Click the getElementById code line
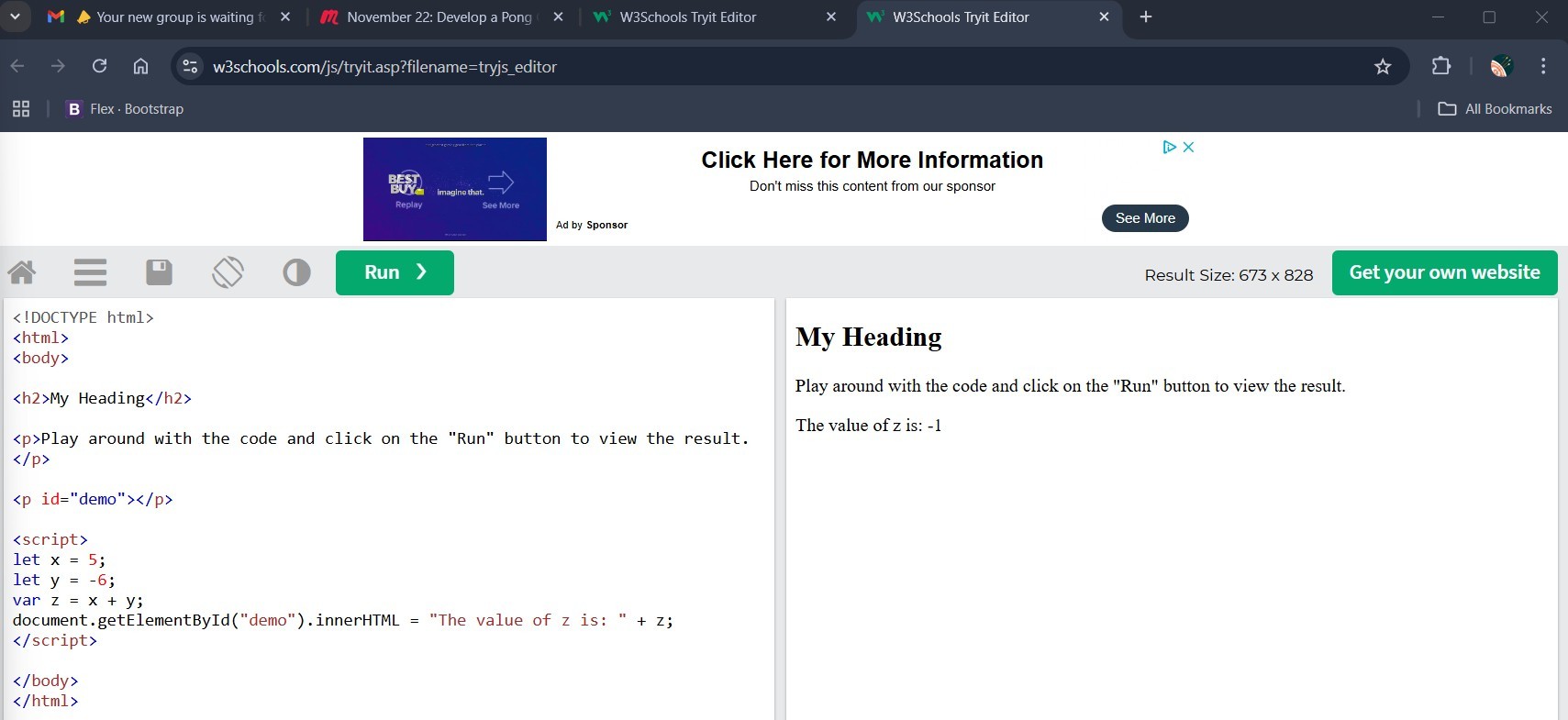Screen dimensions: 1568x720 [343, 620]
